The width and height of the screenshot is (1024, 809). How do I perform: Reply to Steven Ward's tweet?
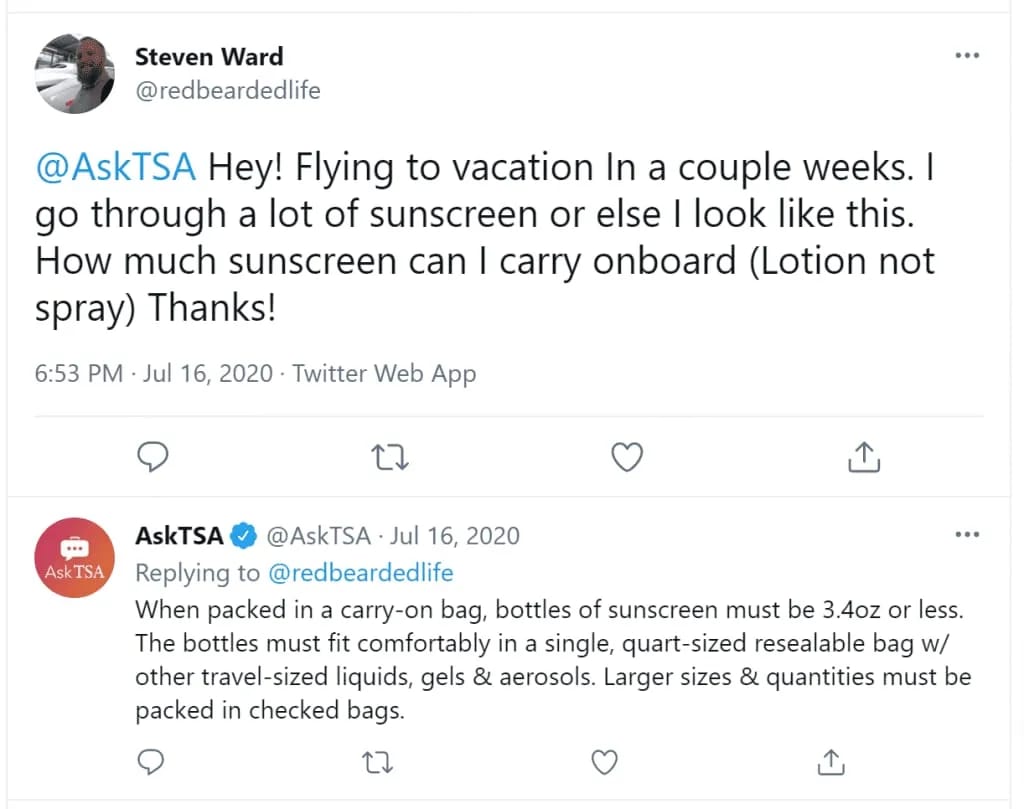pos(151,458)
